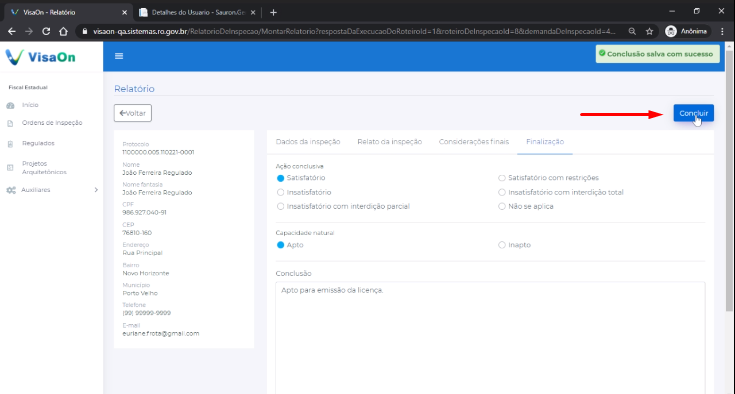Image resolution: width=735 pixels, height=394 pixels.
Task: Click the Ordens de Inspeção document icon
Action: 10,124
